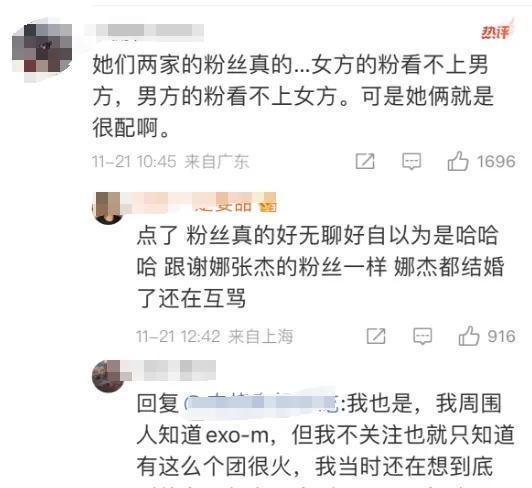532x488 pixels.
Task: Like the reply with 916 likes
Action: coord(469,336)
